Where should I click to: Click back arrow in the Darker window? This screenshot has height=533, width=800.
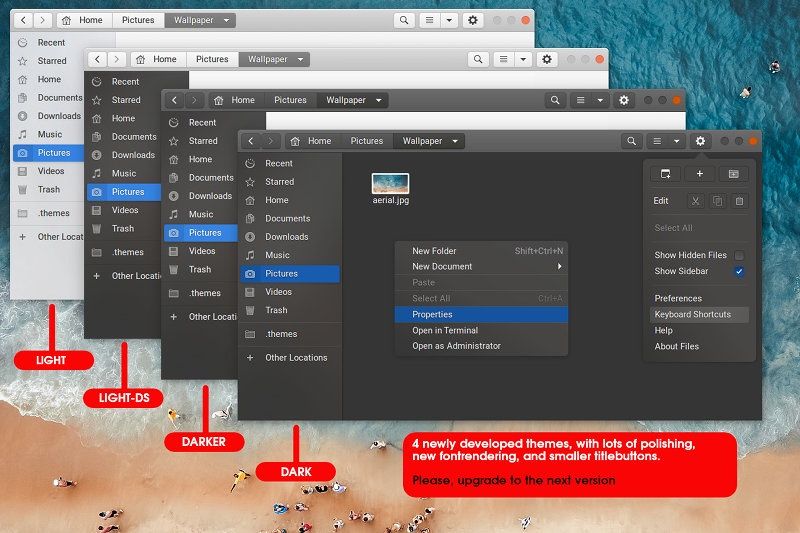pos(174,100)
